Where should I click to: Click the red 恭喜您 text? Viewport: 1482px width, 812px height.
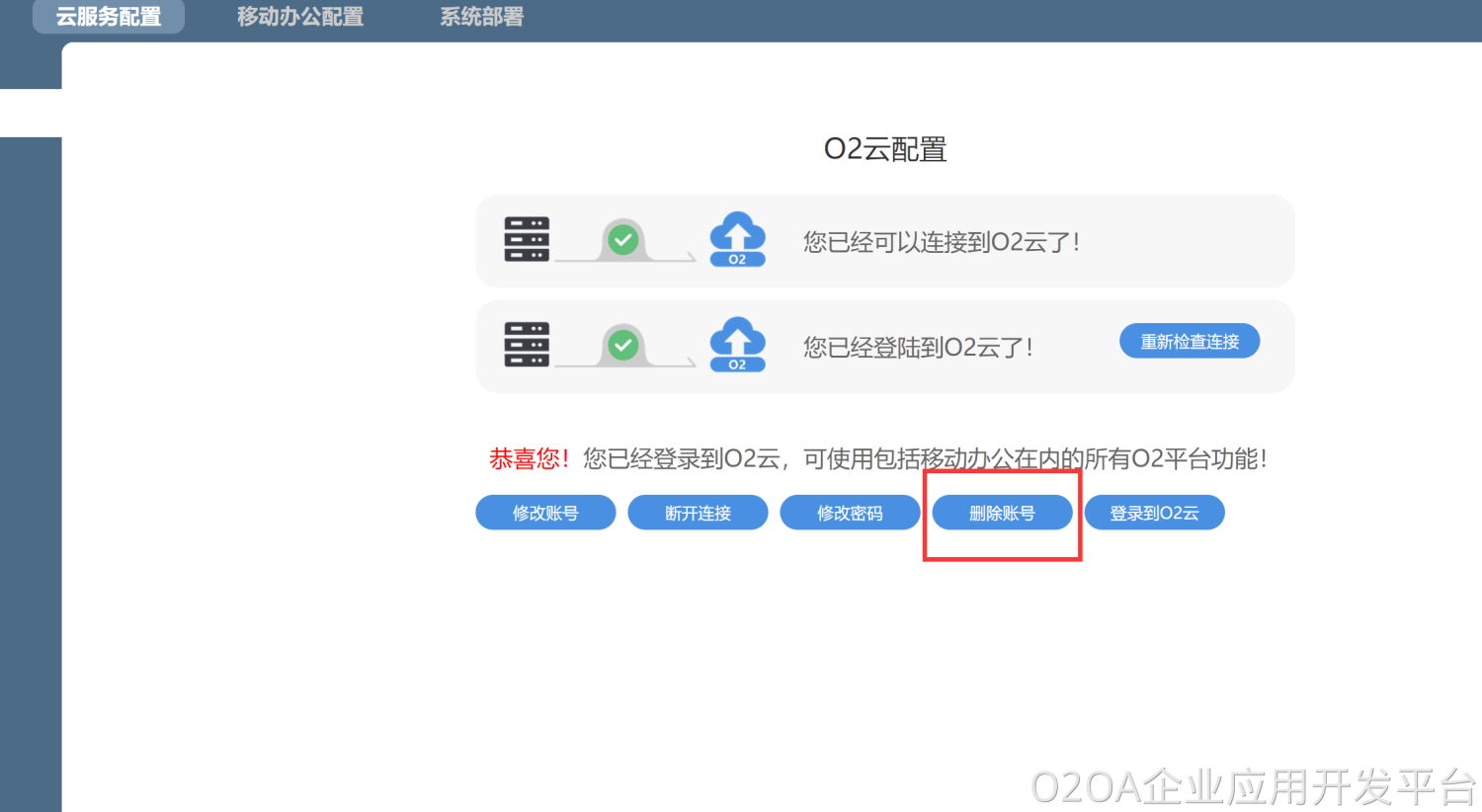pyautogui.click(x=529, y=459)
